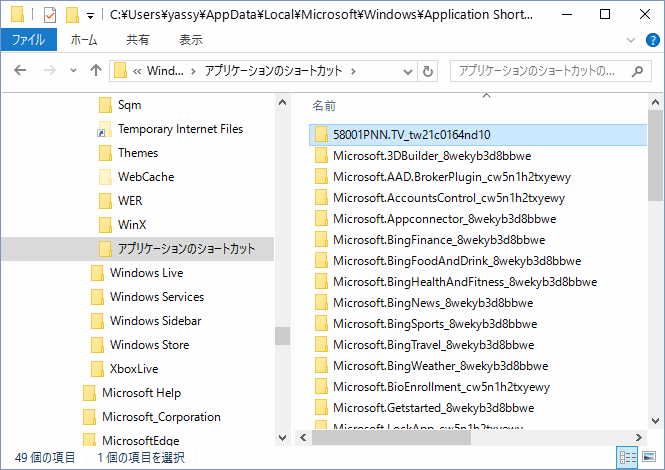The image size is (665, 470).
Task: Open the recent locations dropdown
Action: click(73, 71)
